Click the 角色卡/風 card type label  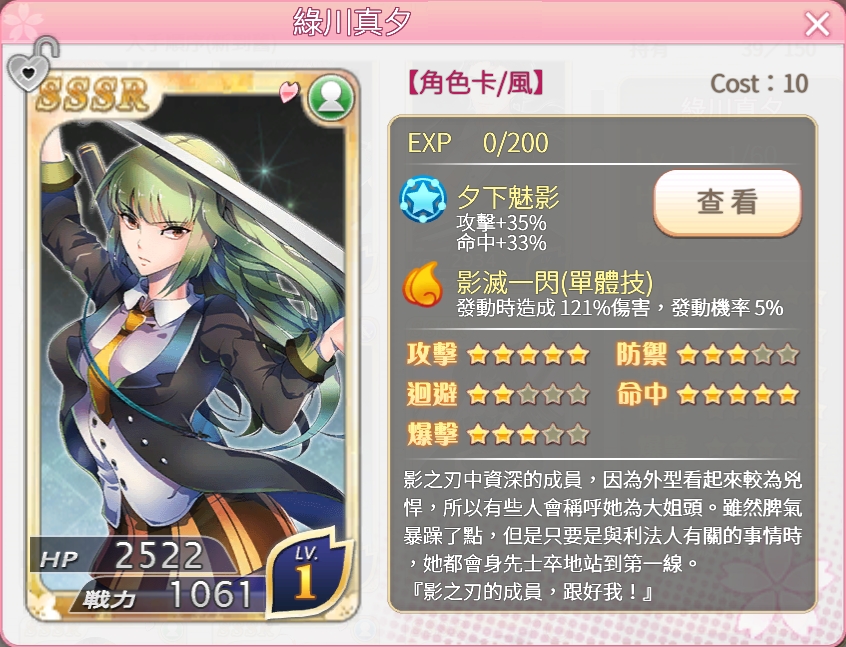(476, 84)
